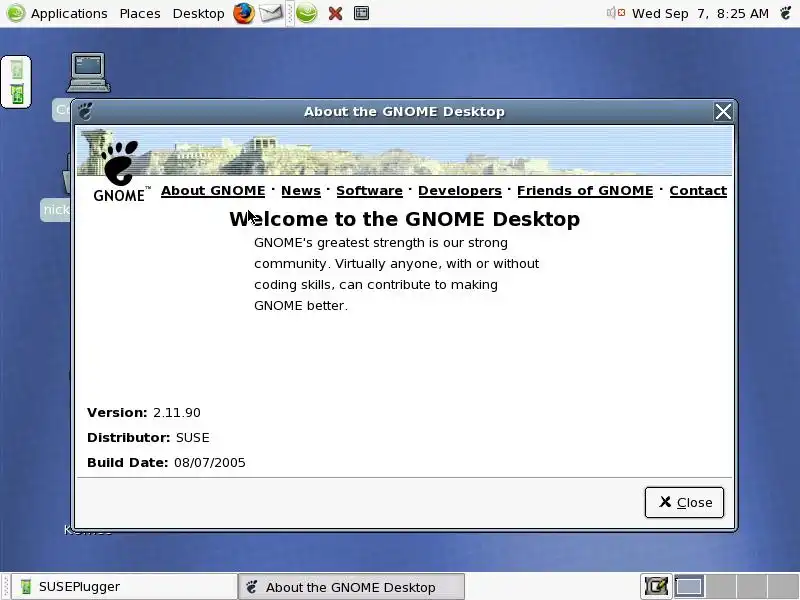The height and width of the screenshot is (600, 800).
Task: Click the lower green icon in side applet
Action: click(17, 94)
